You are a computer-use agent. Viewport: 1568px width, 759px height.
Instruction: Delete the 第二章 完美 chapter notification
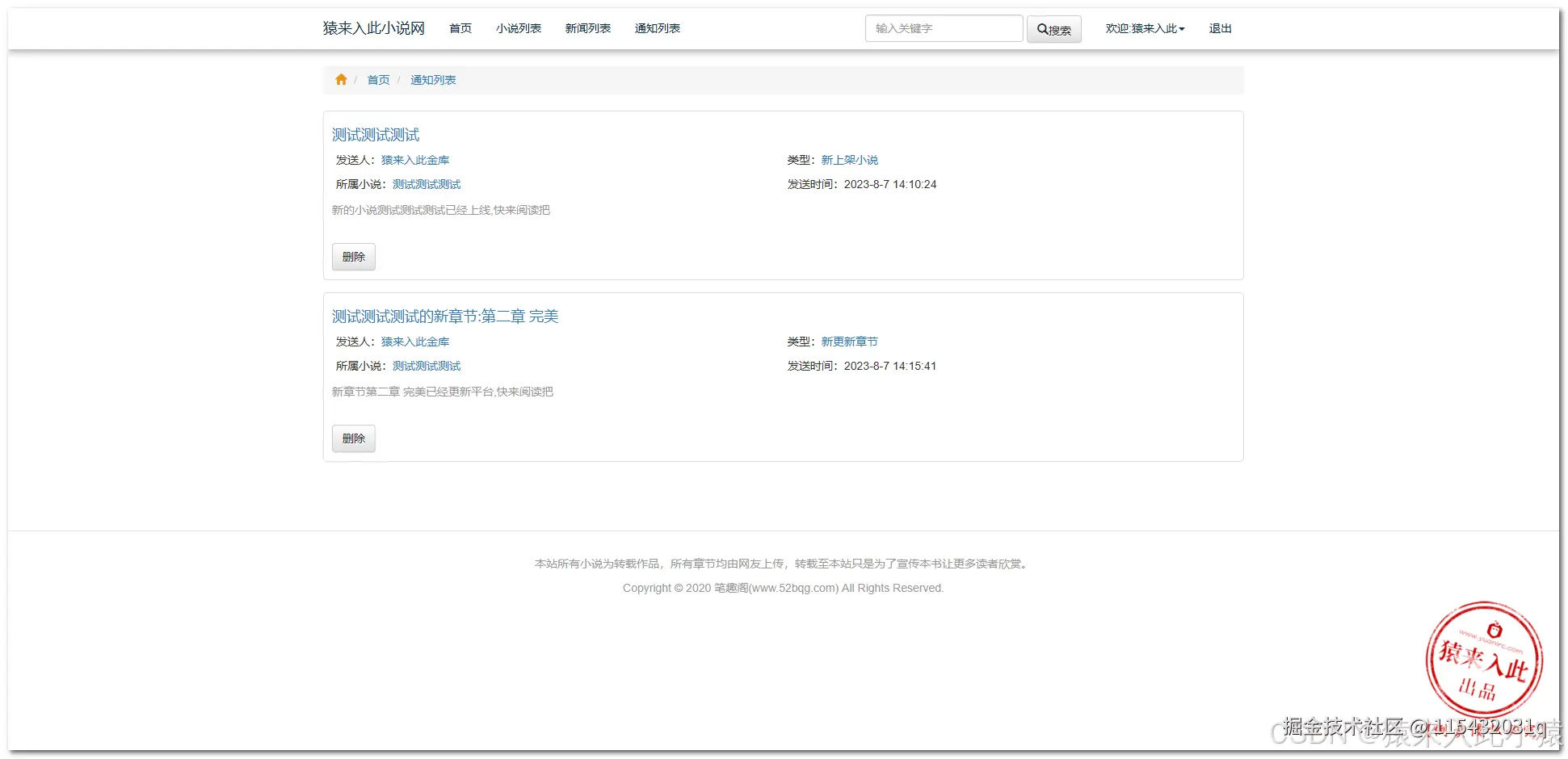pos(354,438)
